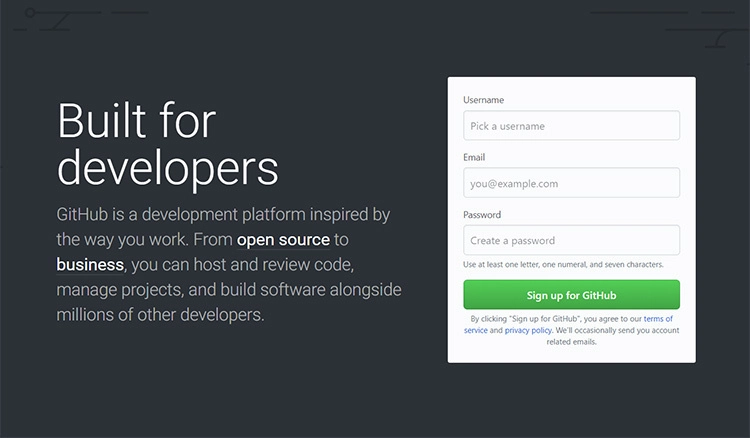Click the Password label
The height and width of the screenshot is (438, 750).
pyautogui.click(x=482, y=215)
